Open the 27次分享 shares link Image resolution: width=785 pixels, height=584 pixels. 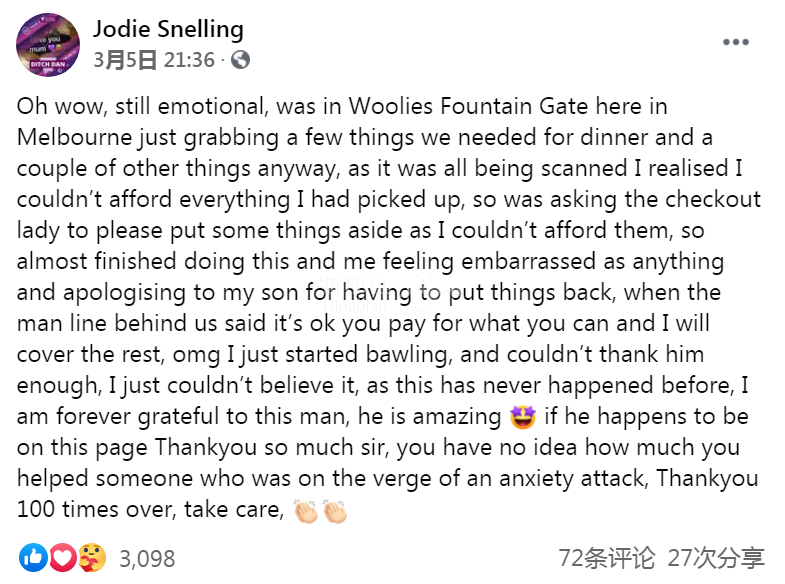[716, 558]
